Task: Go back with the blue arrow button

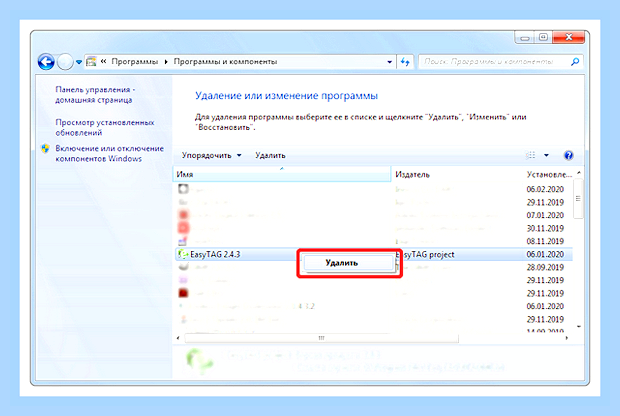Action: [46, 62]
